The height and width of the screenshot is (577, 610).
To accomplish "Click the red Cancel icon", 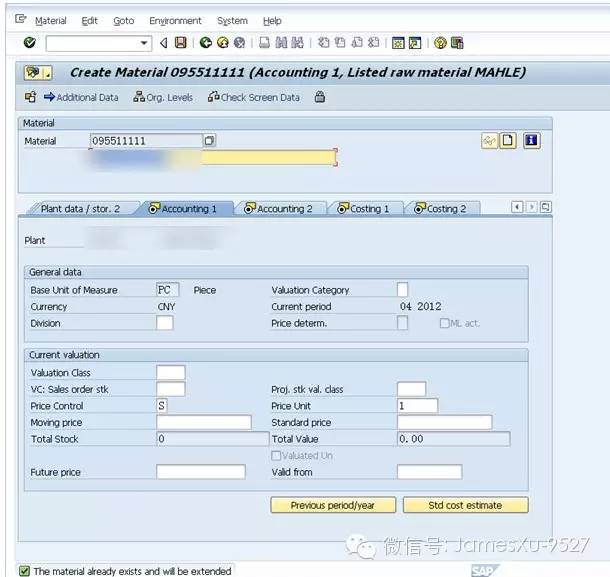I will (240, 42).
